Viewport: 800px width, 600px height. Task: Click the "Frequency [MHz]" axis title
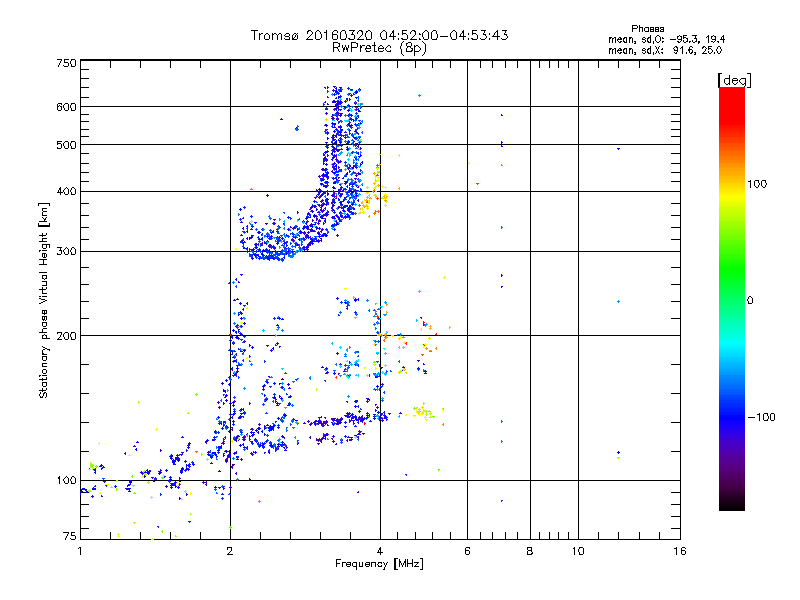point(379,564)
